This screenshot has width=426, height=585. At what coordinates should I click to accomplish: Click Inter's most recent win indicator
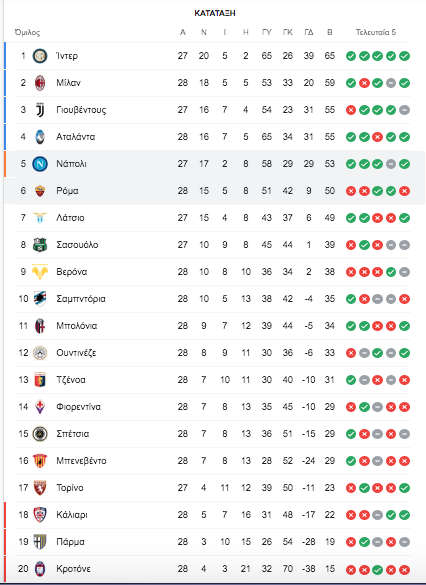pos(404,56)
